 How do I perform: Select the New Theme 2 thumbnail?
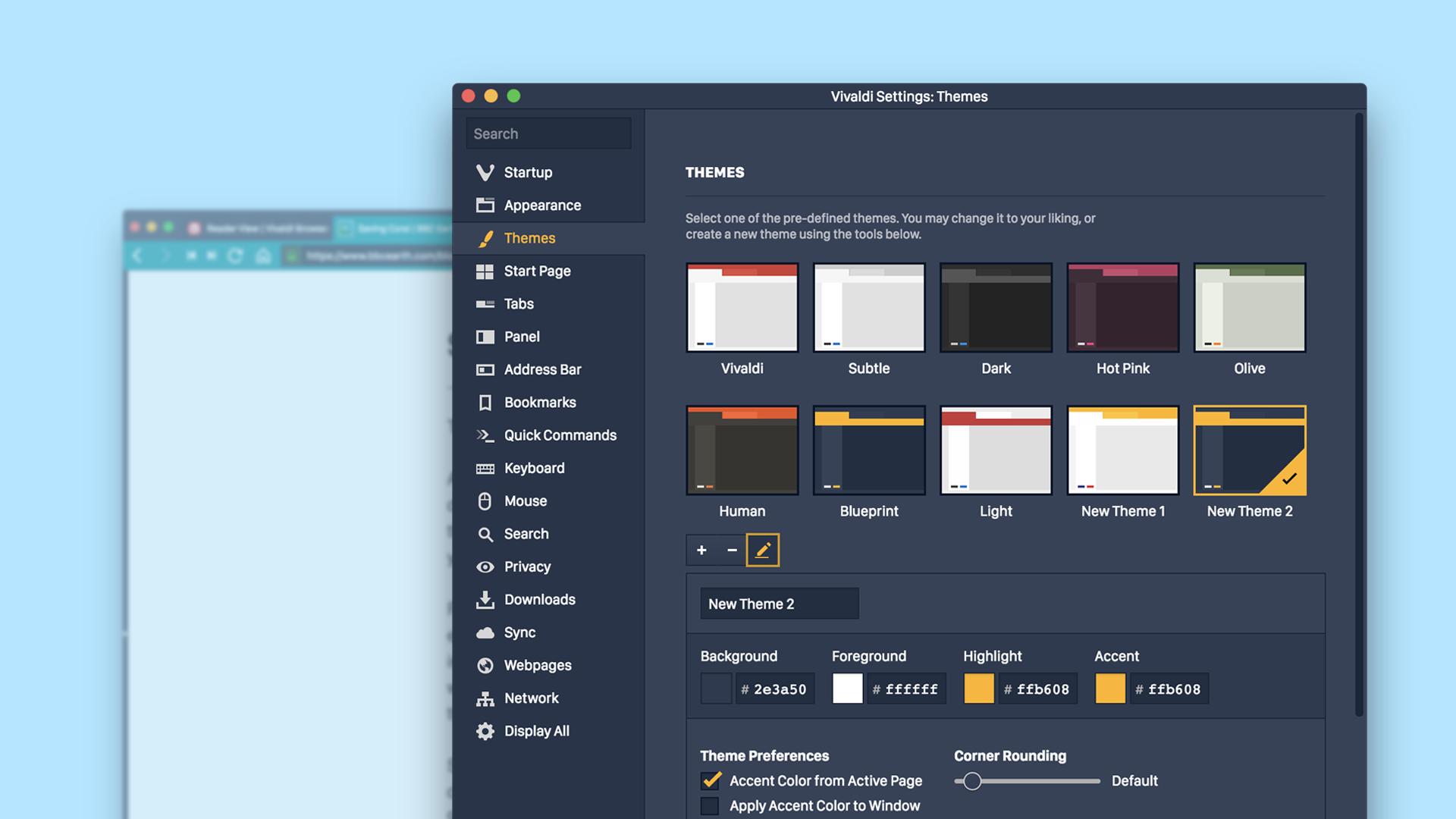coord(1250,450)
